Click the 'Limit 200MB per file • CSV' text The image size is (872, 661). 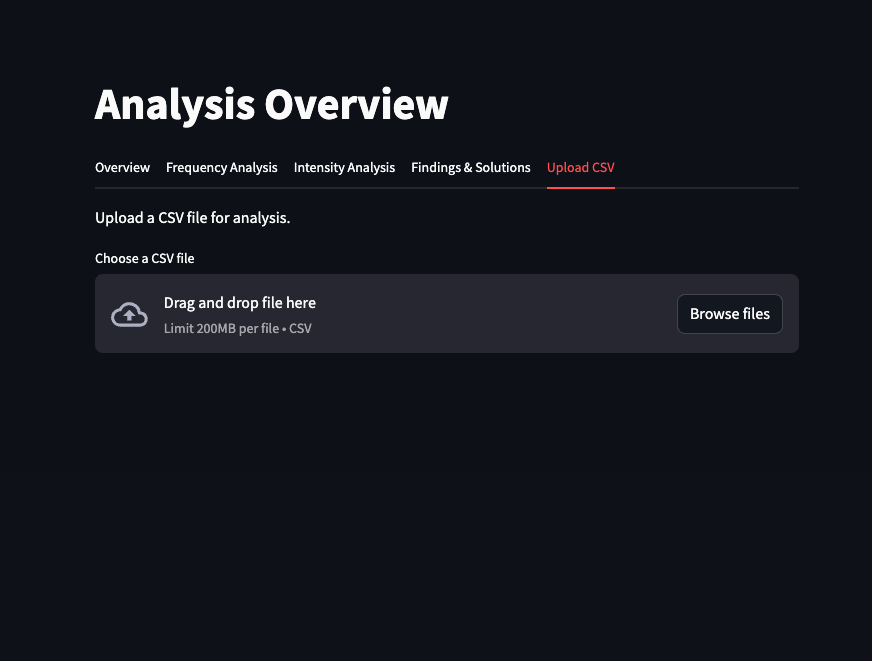237,329
